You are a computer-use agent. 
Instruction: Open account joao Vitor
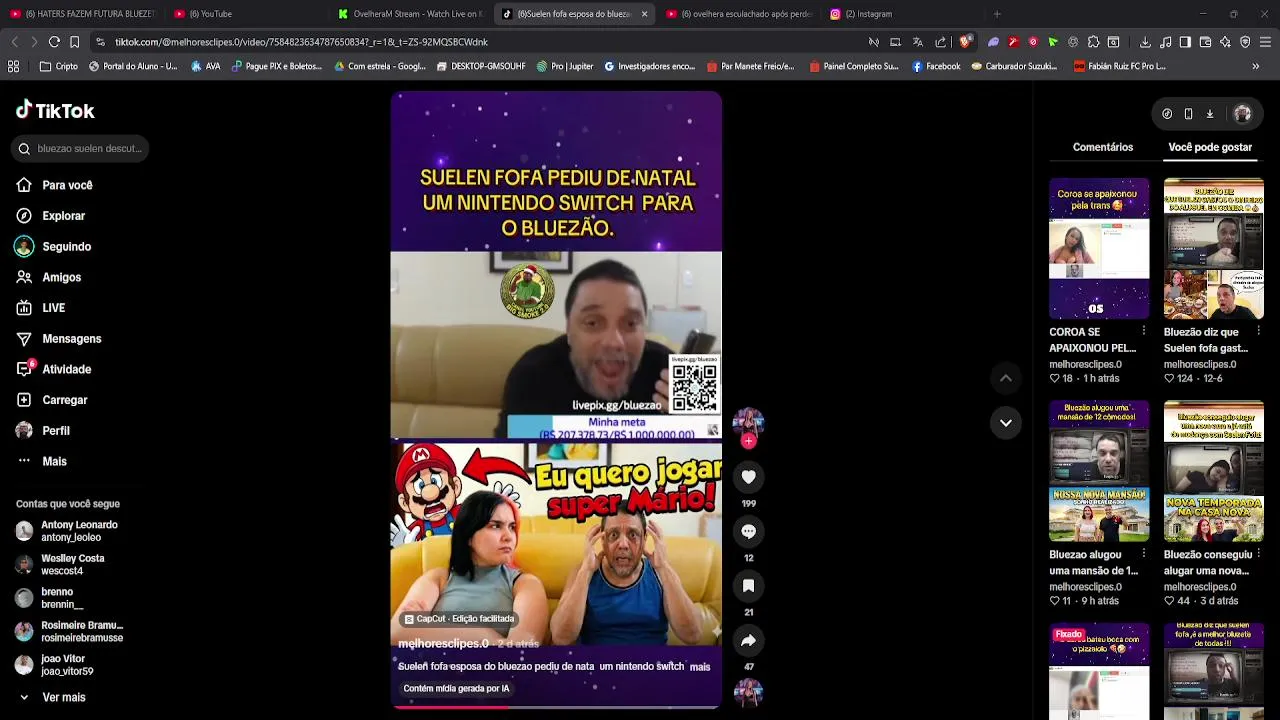coord(55,665)
